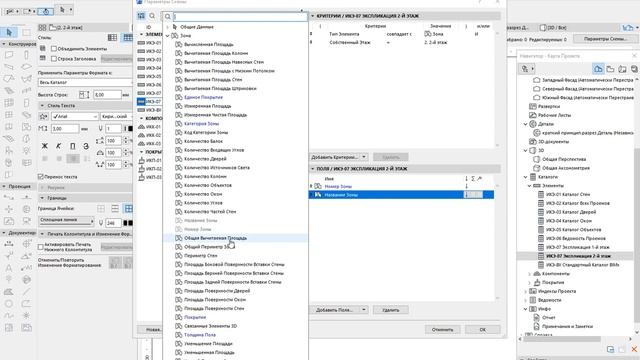Image resolution: width=640 pixels, height=360 pixels.
Task: Click strikethrough formatting icon З
Action: [86, 146]
